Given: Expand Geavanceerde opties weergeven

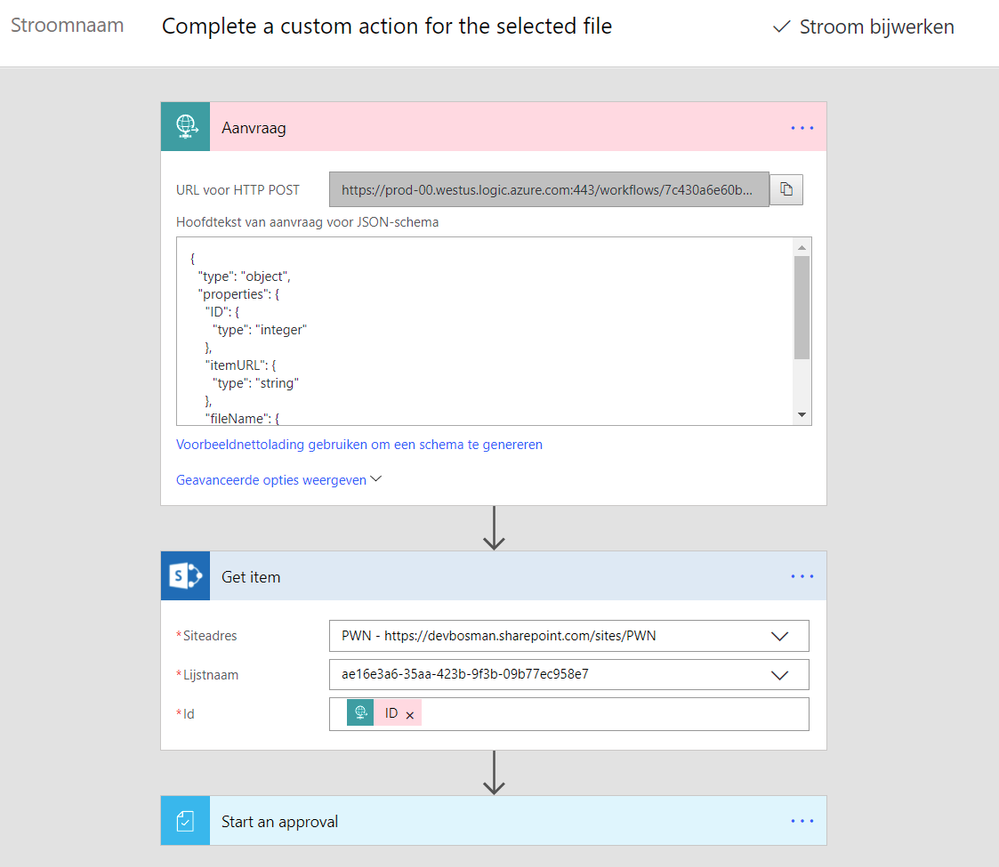Looking at the screenshot, I should click(279, 480).
